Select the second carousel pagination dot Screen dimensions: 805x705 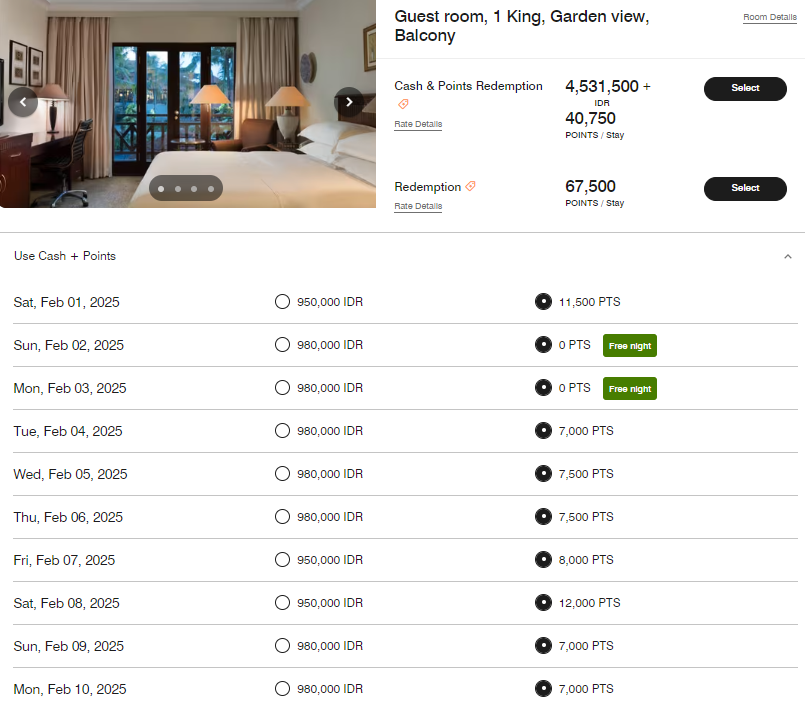click(176, 188)
